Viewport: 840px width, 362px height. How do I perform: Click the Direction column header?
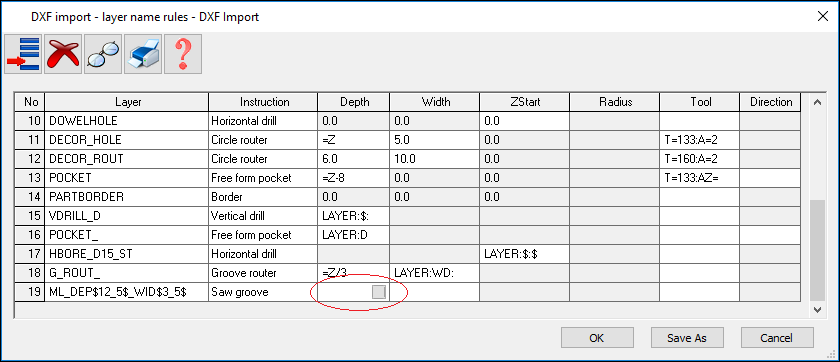click(x=770, y=102)
